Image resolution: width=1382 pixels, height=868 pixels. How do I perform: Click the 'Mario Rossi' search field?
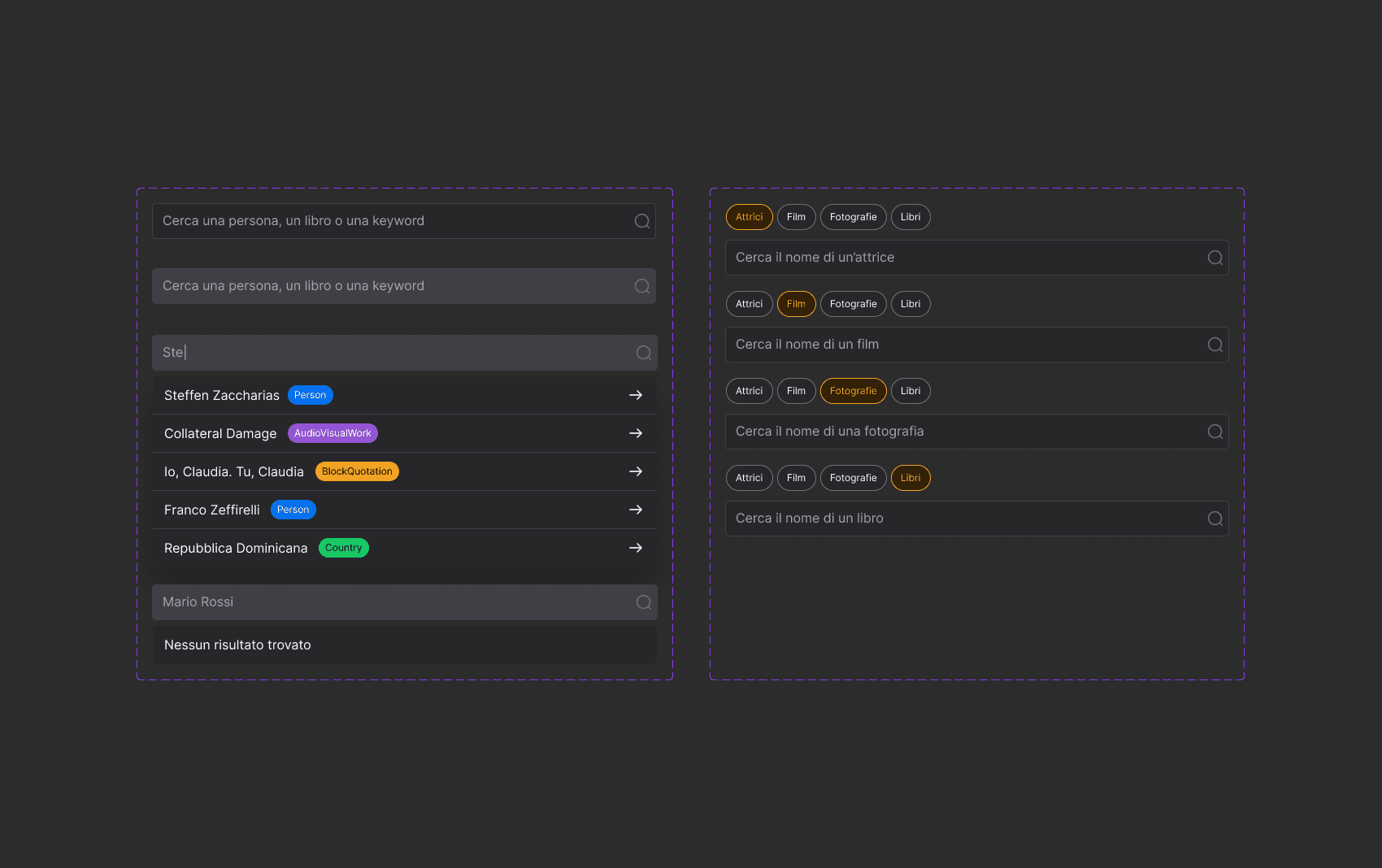click(x=405, y=602)
